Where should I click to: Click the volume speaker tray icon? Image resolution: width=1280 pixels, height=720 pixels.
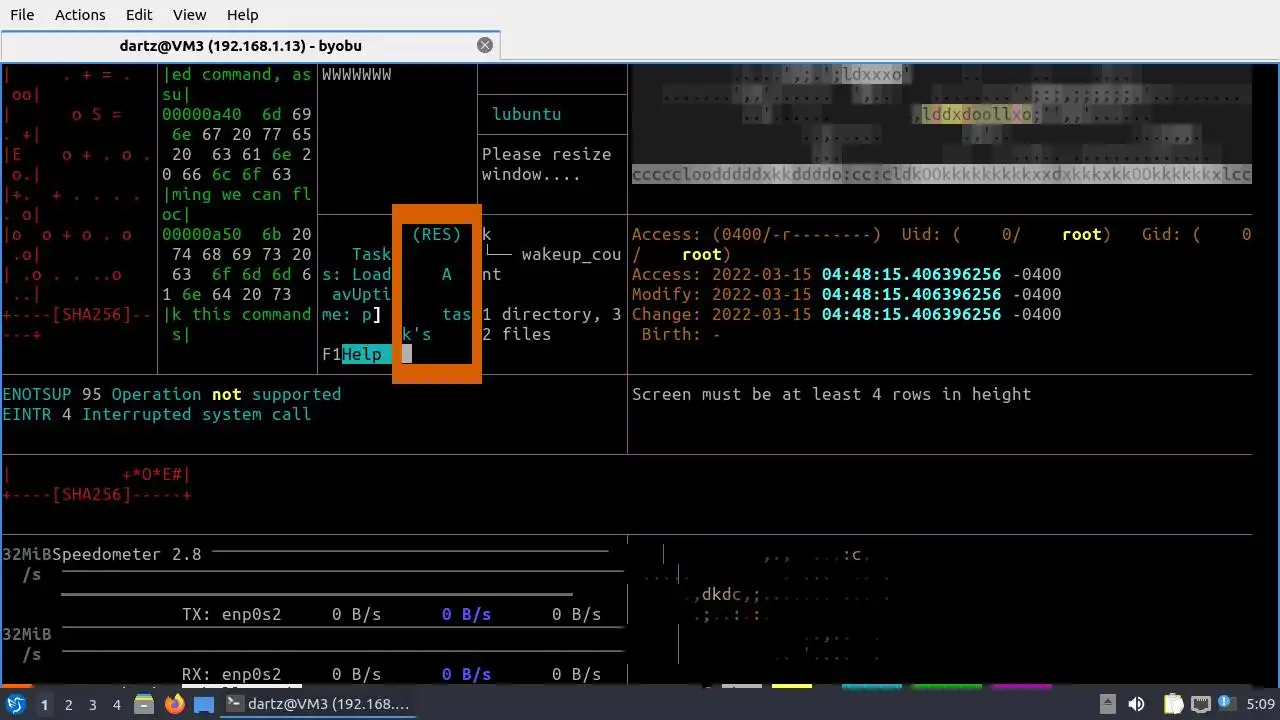(x=1136, y=704)
